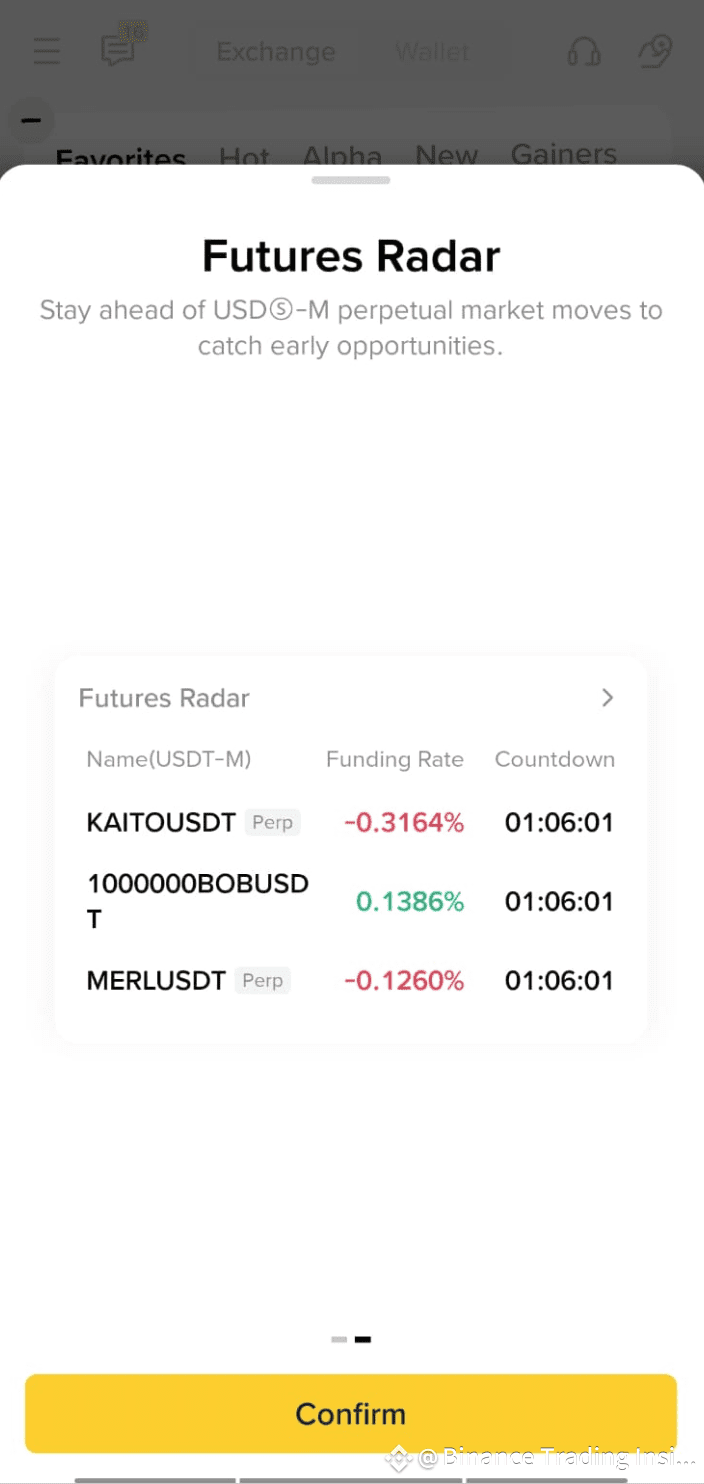704x1484 pixels.
Task: Tap the Perp badge next to MERLUSDT
Action: pos(262,981)
